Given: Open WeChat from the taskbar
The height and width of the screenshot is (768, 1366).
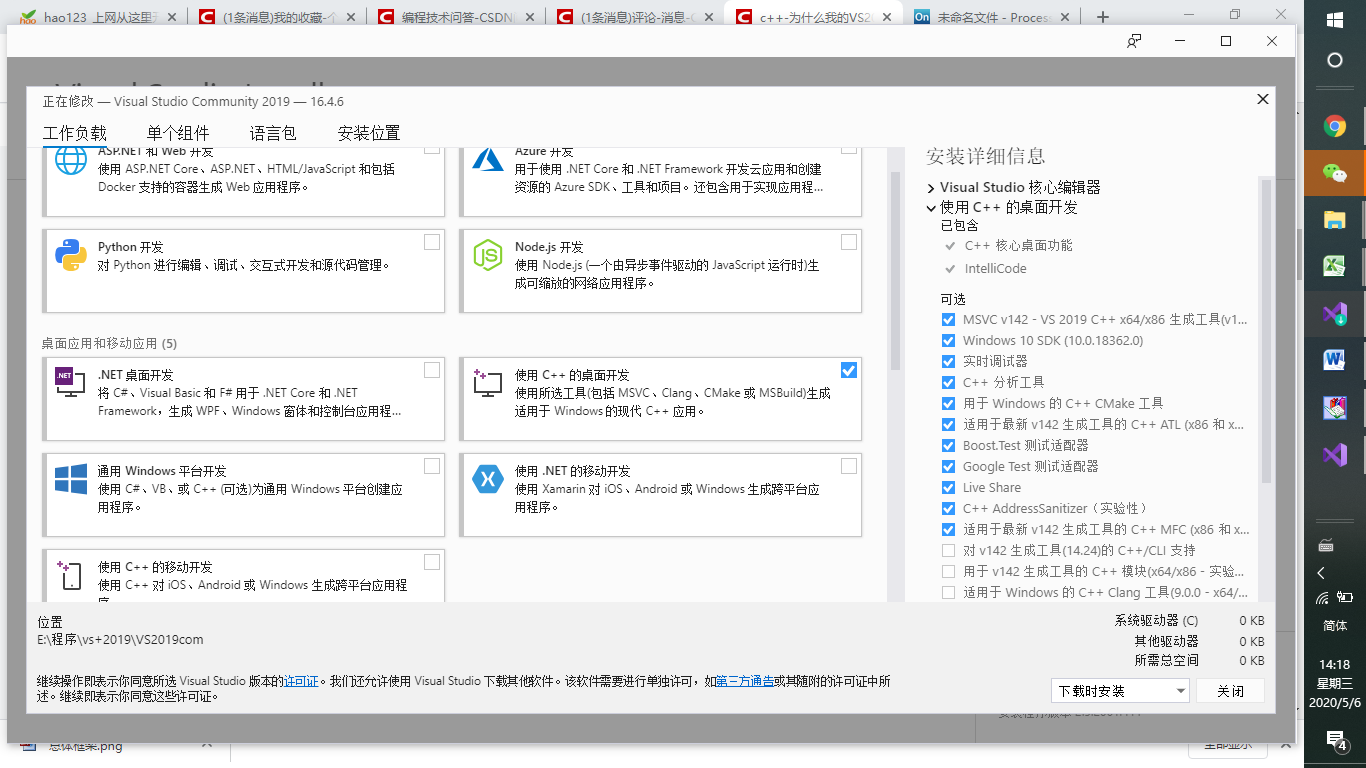Looking at the screenshot, I should tap(1334, 172).
